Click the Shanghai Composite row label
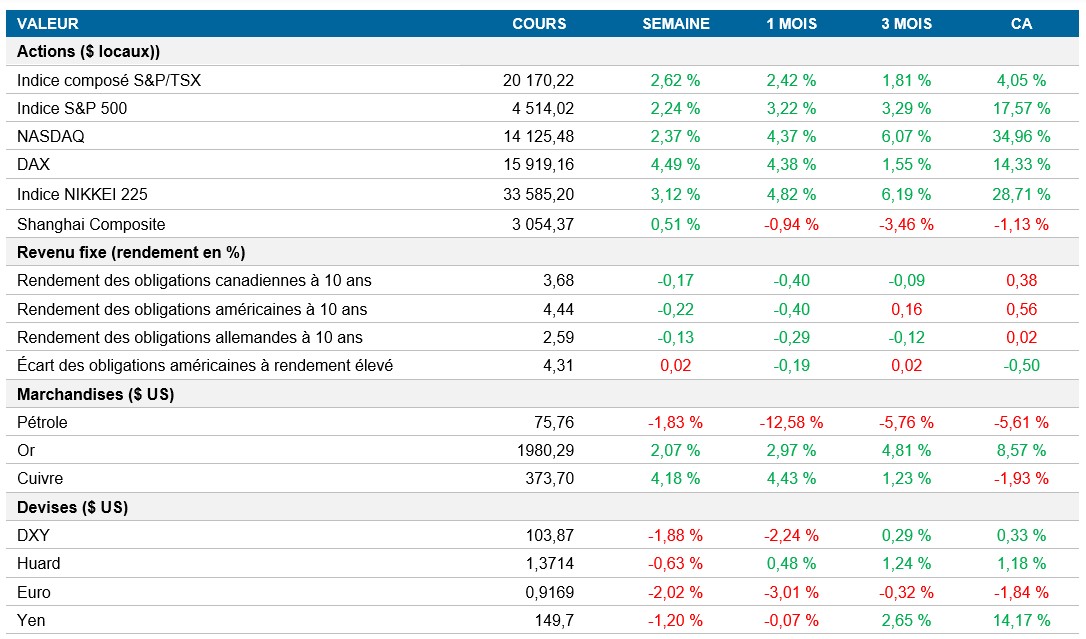Screen dimensions: 1086x639 click(x=91, y=224)
